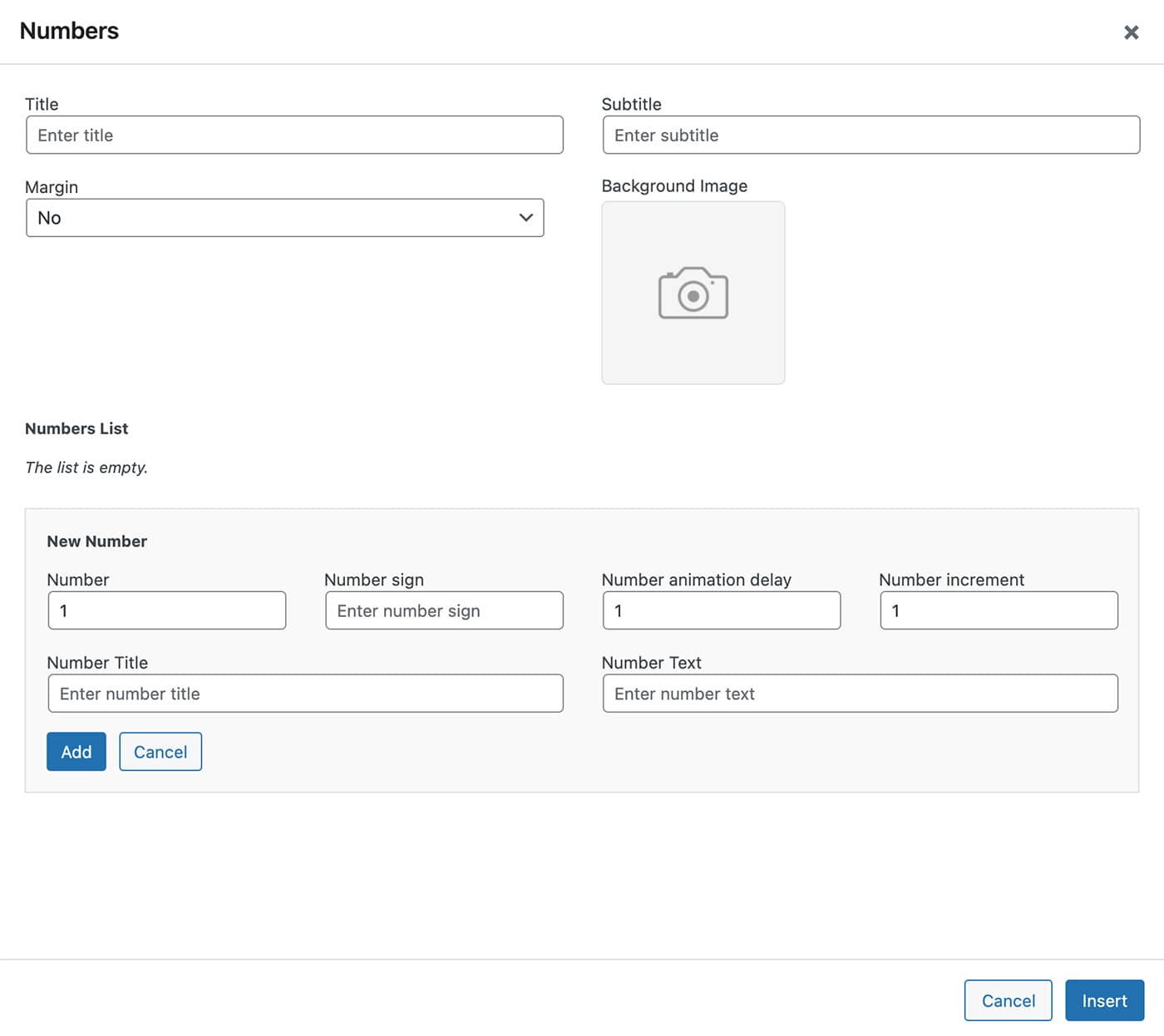Image resolution: width=1164 pixels, height=1036 pixels.
Task: Insert the Numbers block
Action: 1104,1000
